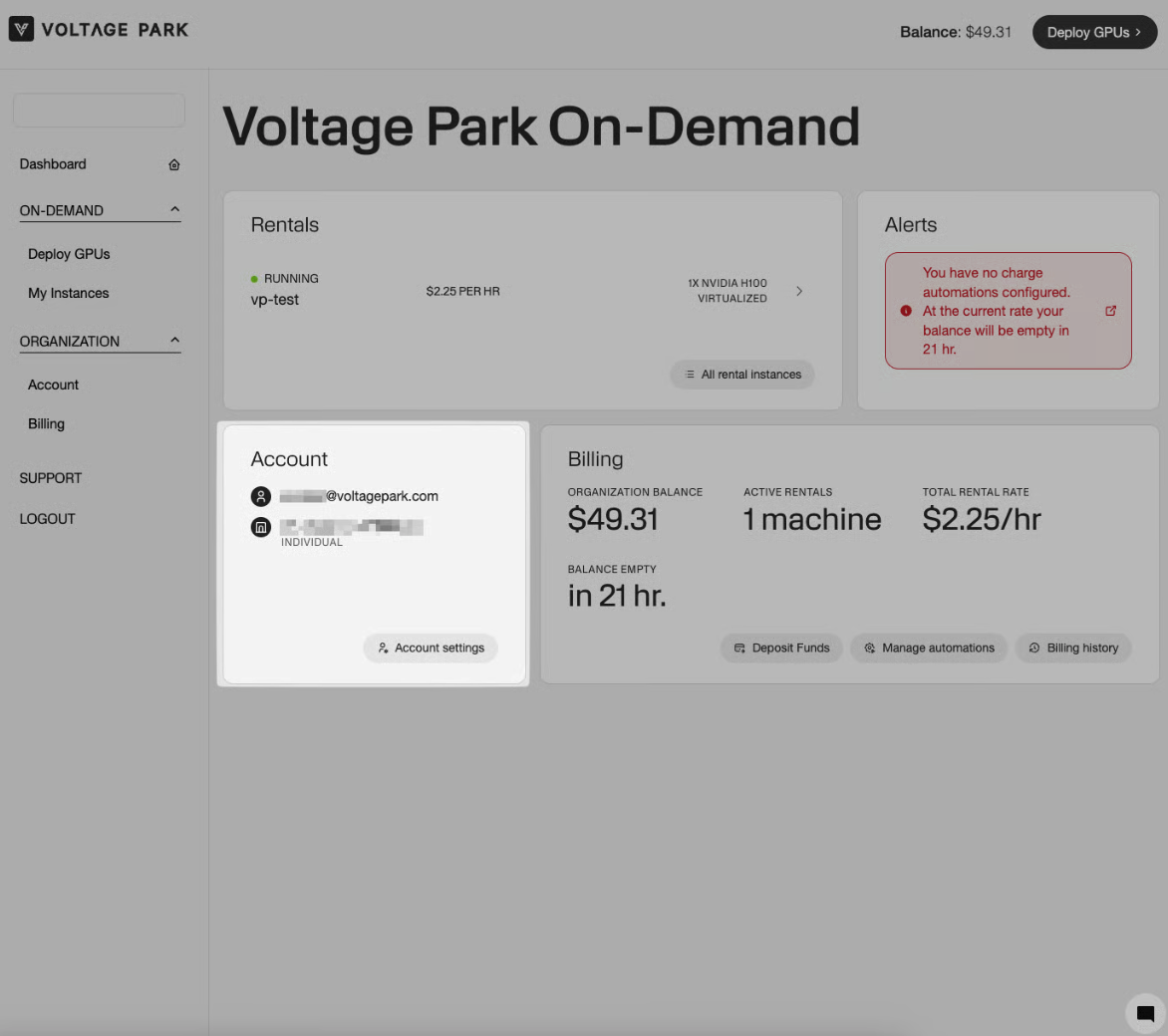Collapse the ON-DEMAND sidebar section
This screenshot has height=1036, width=1168.
(174, 210)
